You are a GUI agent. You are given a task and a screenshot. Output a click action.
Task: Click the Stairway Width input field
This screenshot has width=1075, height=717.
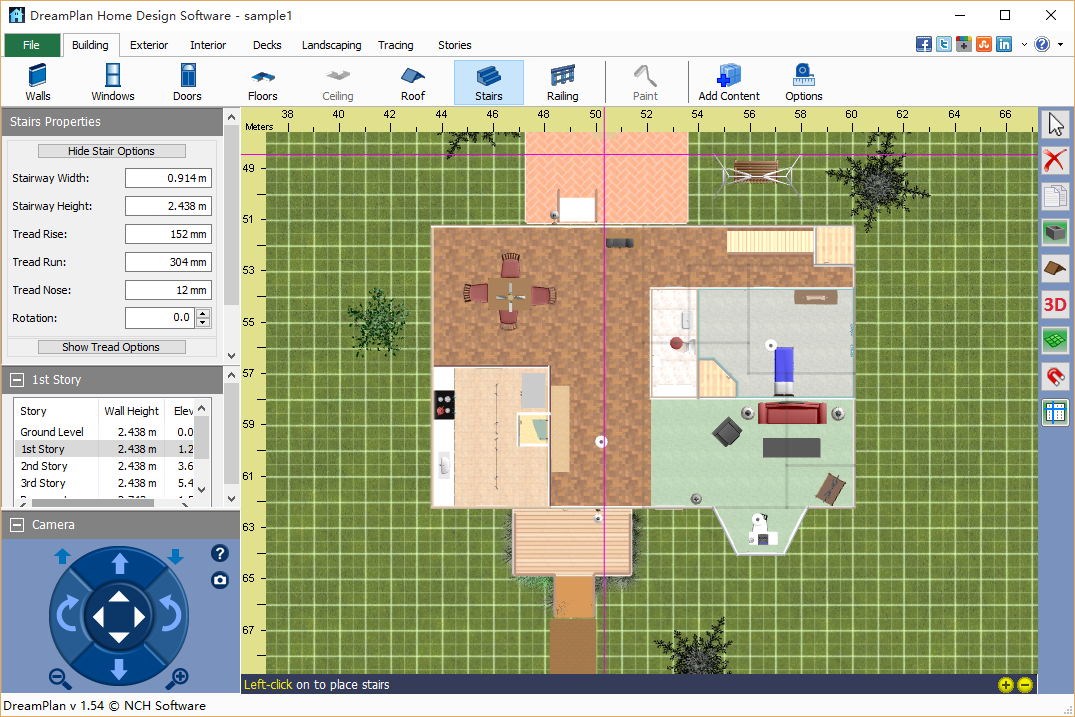(168, 178)
